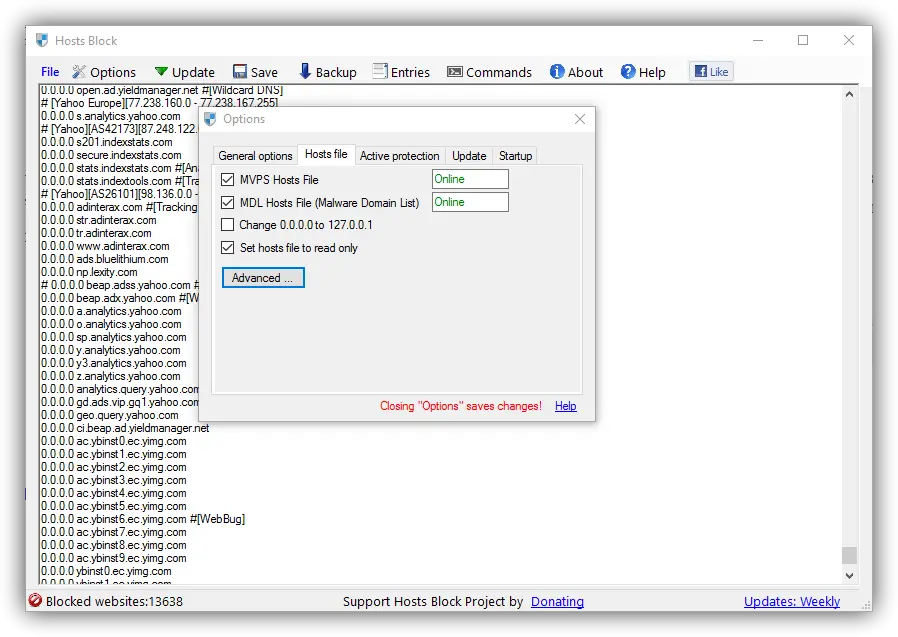Click the Save floppy disk icon
Viewport: 898px width, 637px height.
[x=239, y=72]
